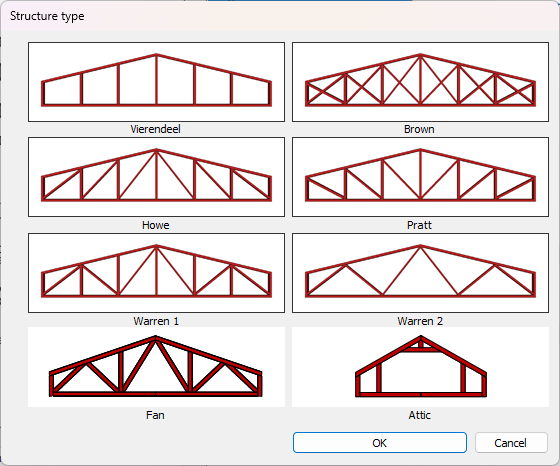Click the 'Brown' text label
Screen dimensions: 560x466
tap(419, 129)
